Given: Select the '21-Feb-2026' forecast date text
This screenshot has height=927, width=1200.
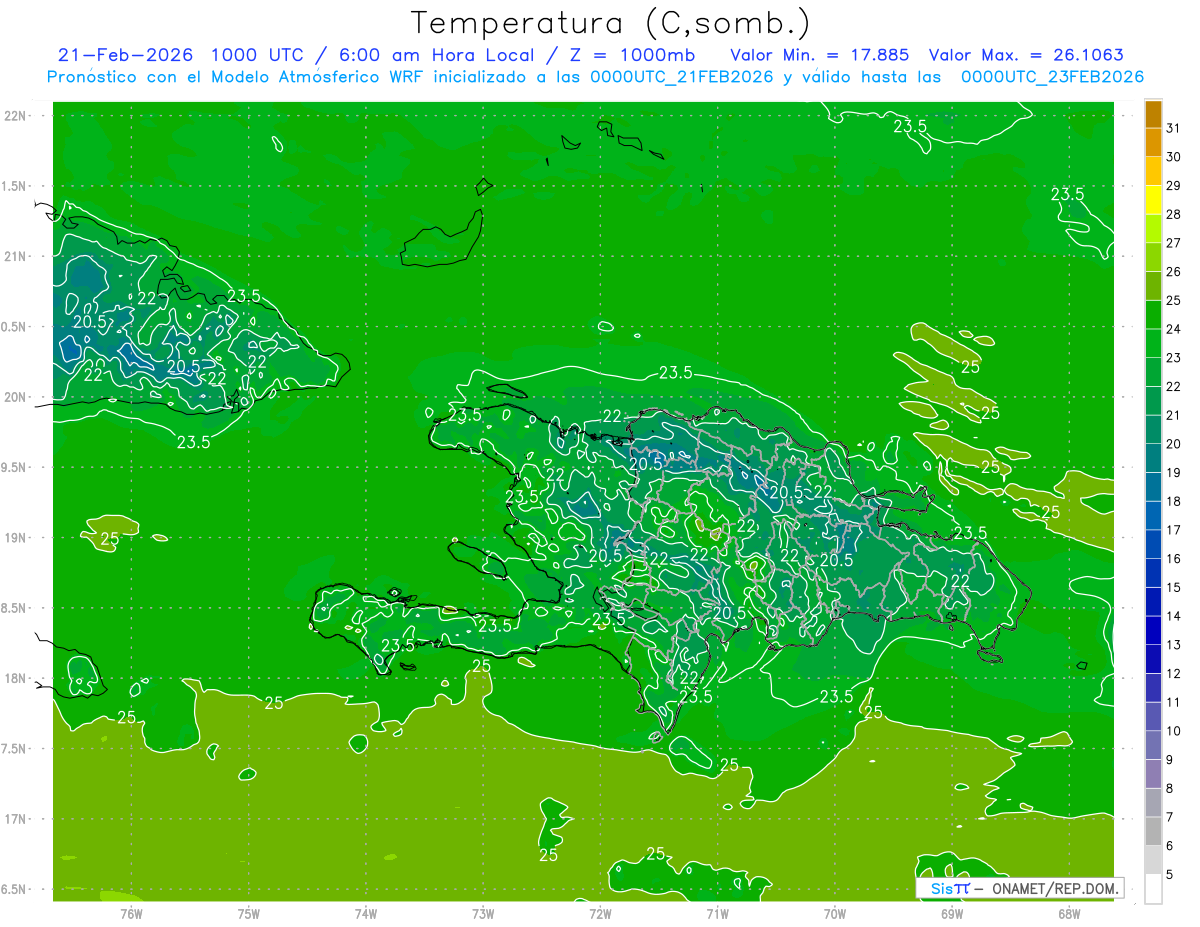Looking at the screenshot, I should pos(126,55).
